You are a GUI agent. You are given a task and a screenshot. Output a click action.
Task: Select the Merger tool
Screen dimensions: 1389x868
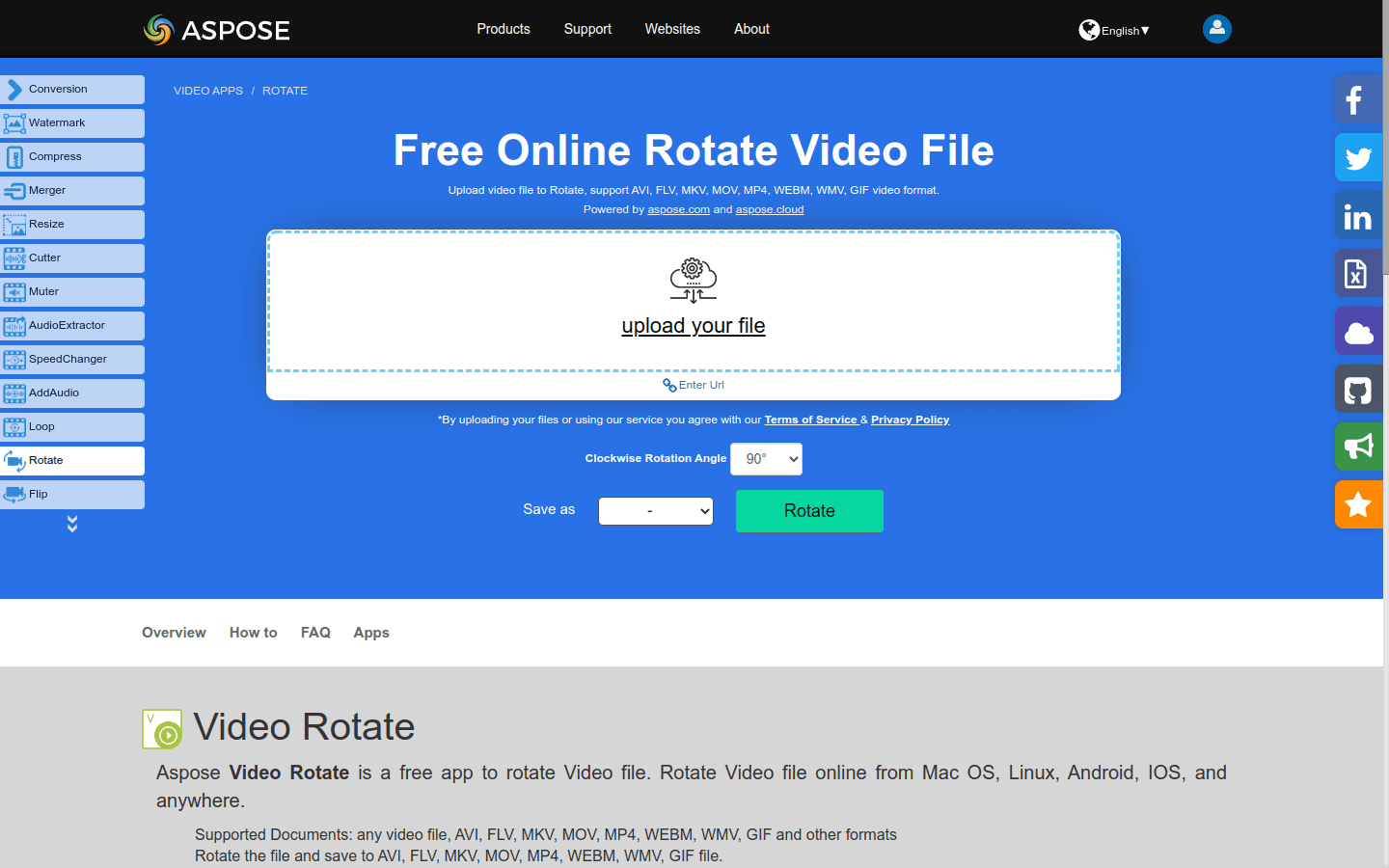(x=72, y=190)
